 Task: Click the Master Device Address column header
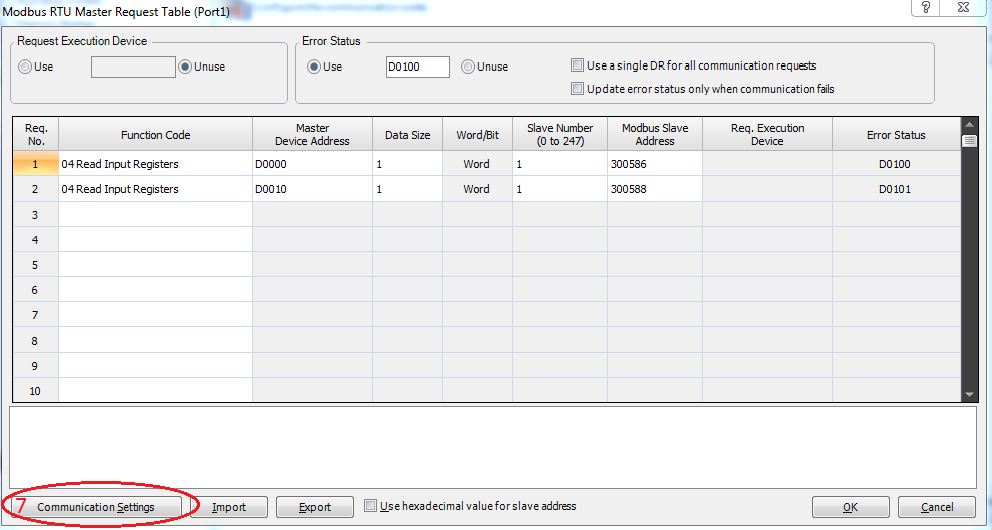tap(313, 134)
